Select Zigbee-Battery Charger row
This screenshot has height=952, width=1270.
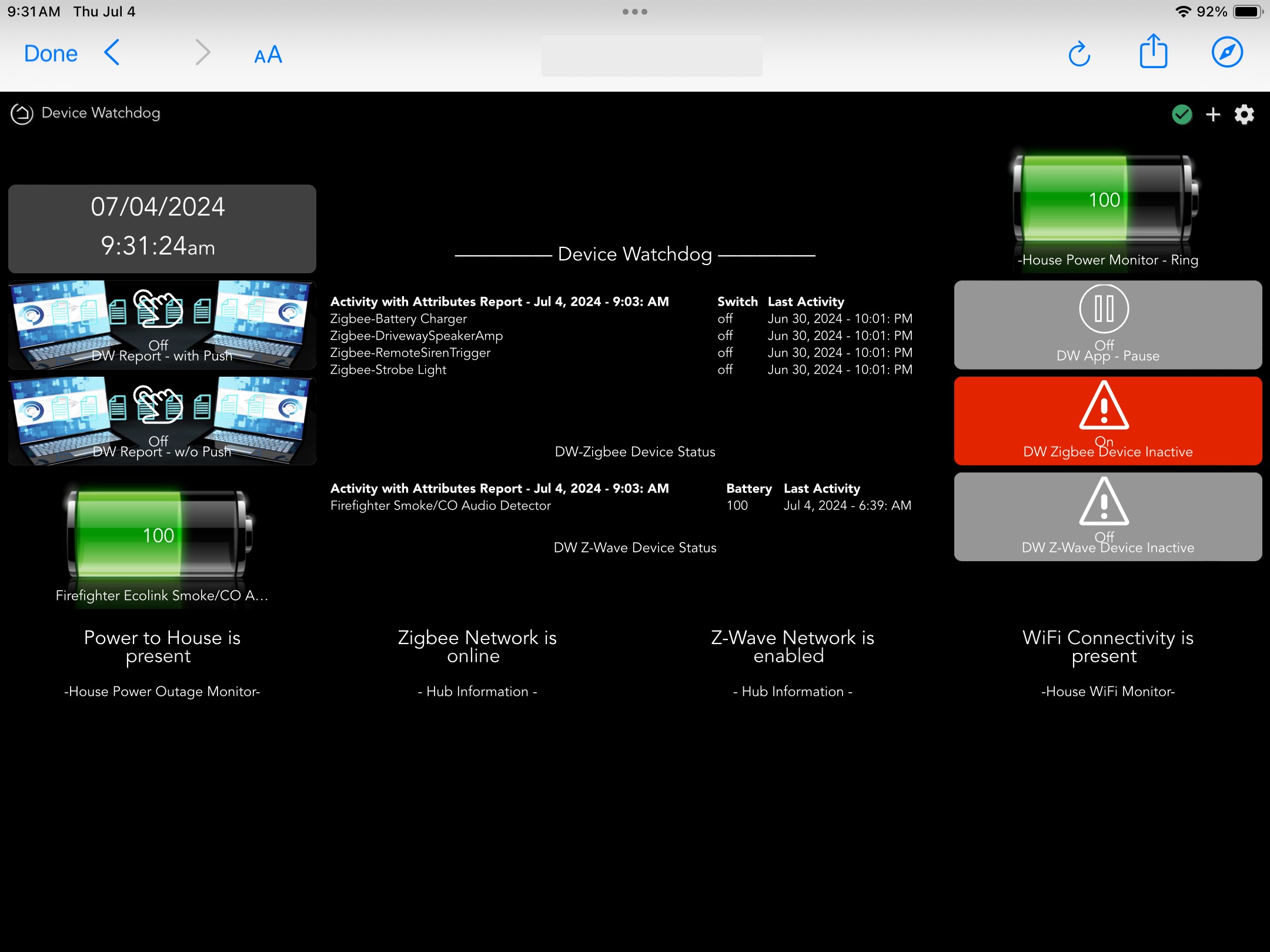point(621,319)
